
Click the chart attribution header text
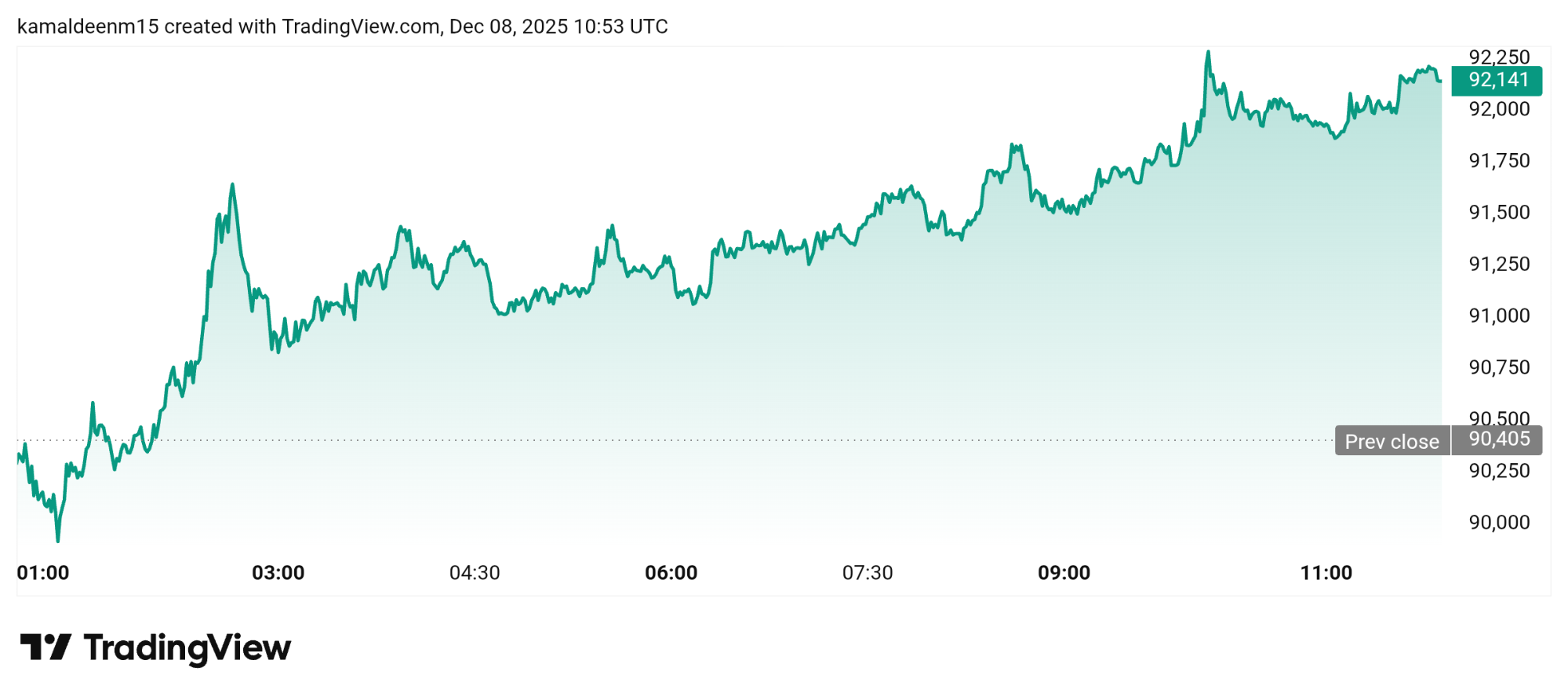pyautogui.click(x=342, y=27)
